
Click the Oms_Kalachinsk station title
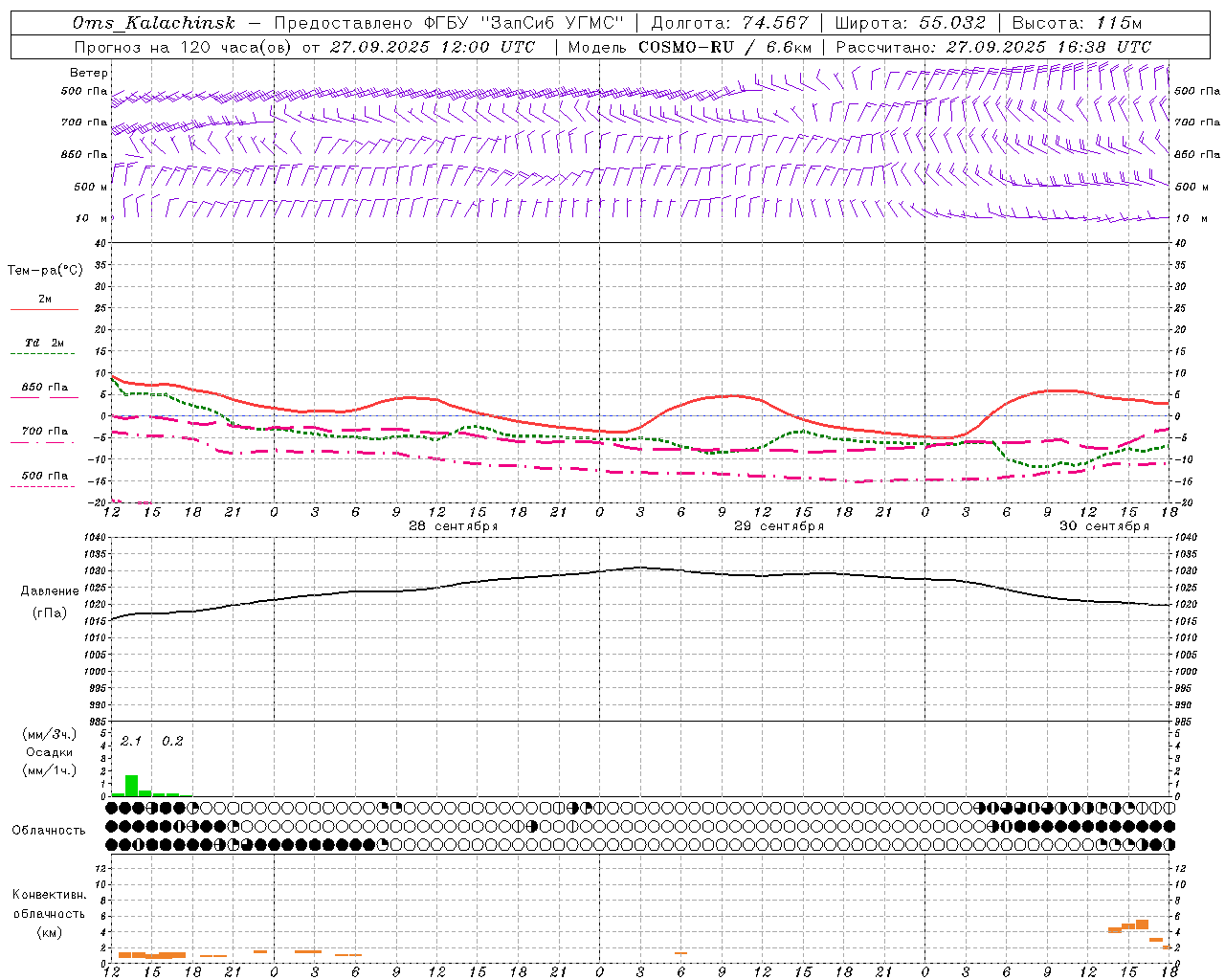coord(153,23)
